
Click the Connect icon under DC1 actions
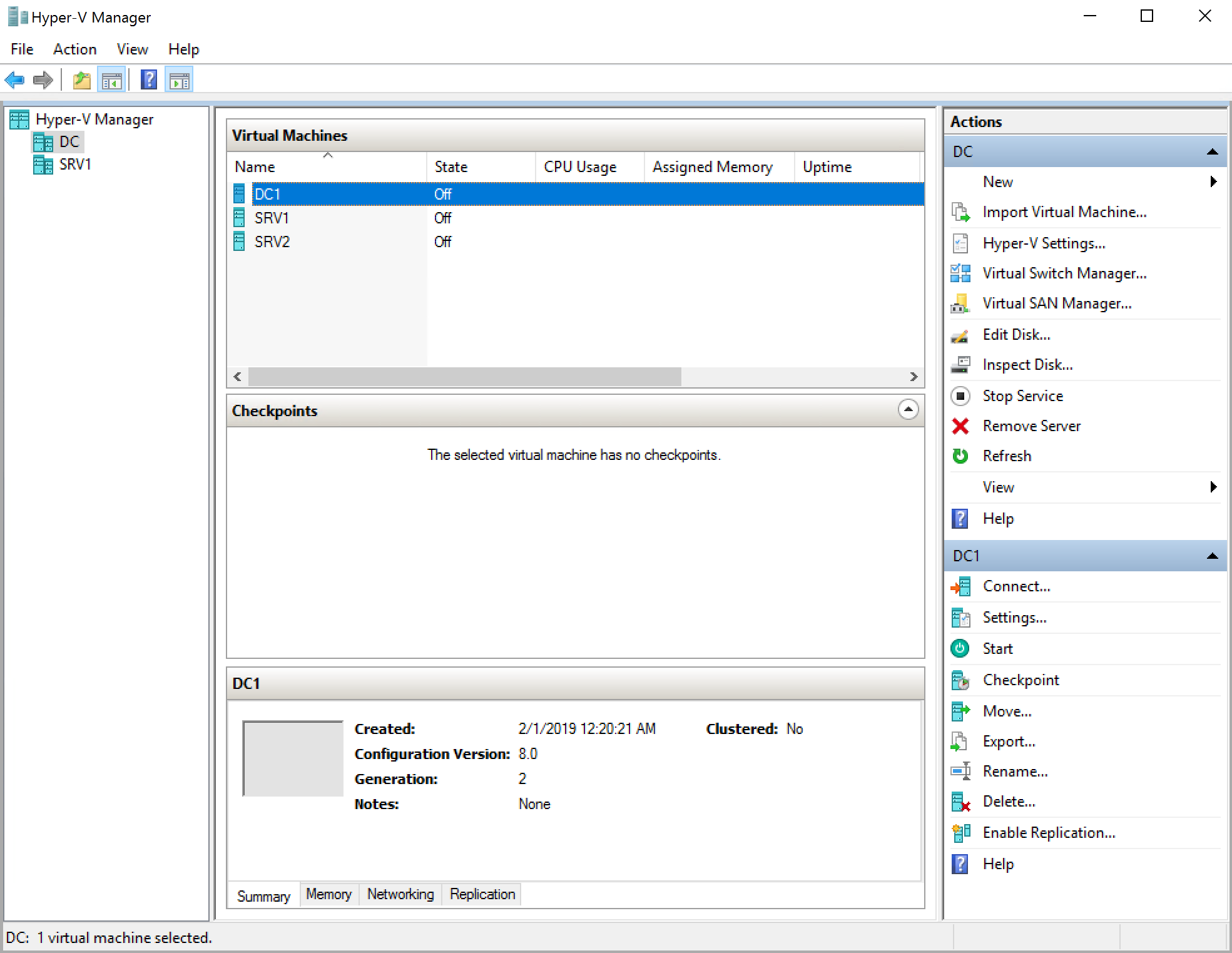pos(960,587)
